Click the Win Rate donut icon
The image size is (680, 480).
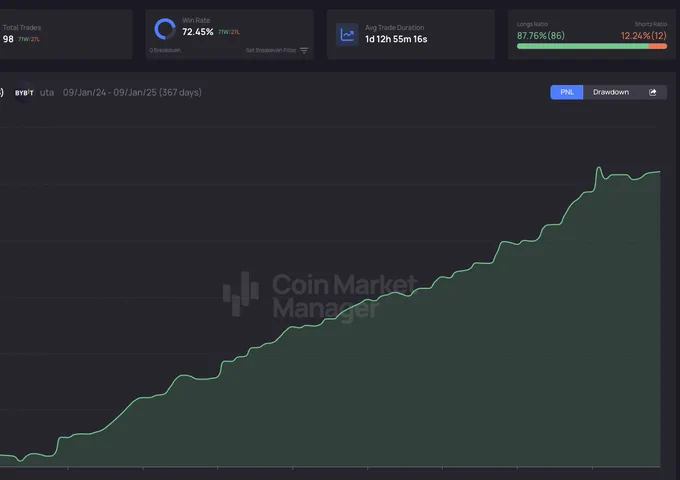tap(165, 29)
